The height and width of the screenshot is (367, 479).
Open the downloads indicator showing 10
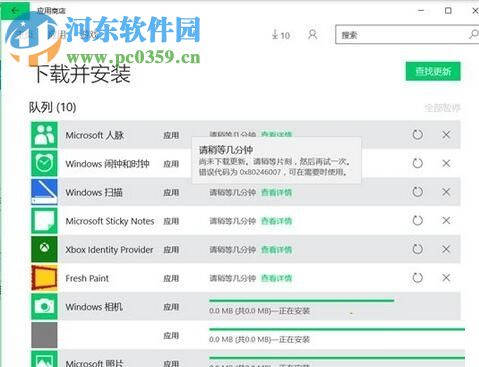coord(281,35)
